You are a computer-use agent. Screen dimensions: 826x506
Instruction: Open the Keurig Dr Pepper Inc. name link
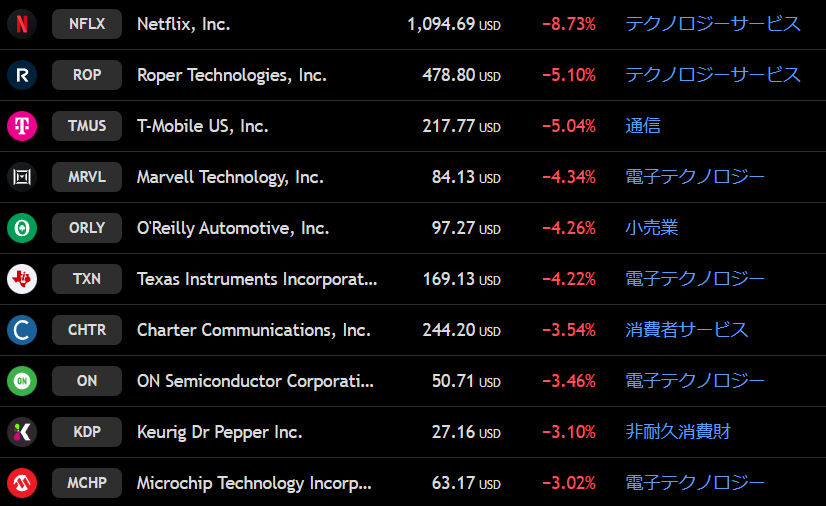click(x=219, y=432)
